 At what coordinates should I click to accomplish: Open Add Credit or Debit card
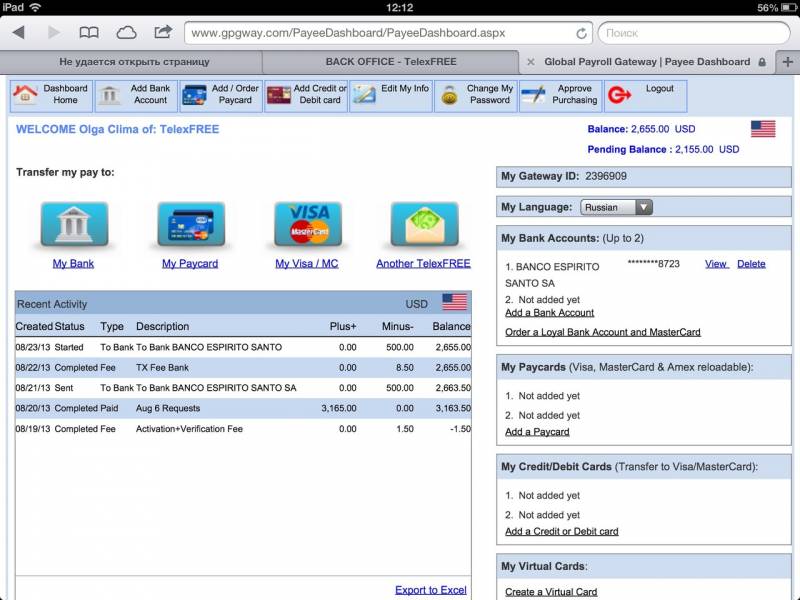pyautogui.click(x=306, y=95)
